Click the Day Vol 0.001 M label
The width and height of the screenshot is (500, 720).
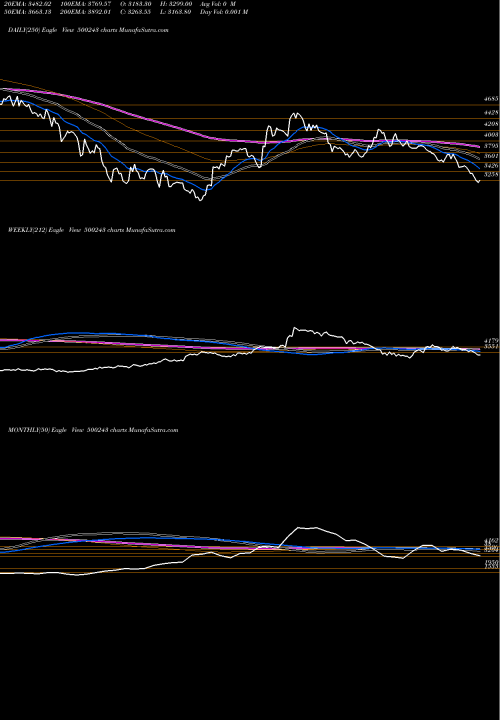(x=224, y=12)
